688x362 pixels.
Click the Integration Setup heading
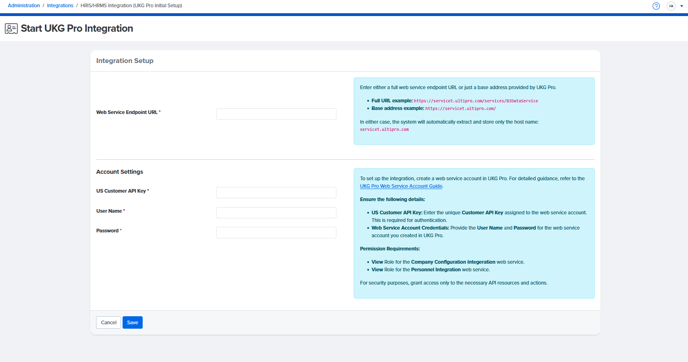(x=125, y=61)
